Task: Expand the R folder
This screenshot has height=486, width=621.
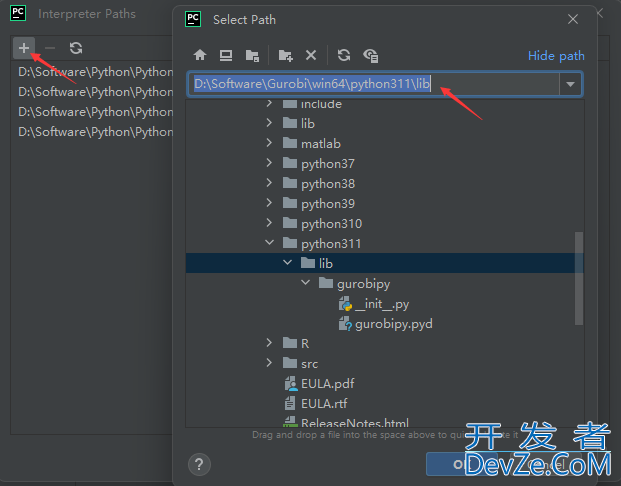Action: (269, 343)
